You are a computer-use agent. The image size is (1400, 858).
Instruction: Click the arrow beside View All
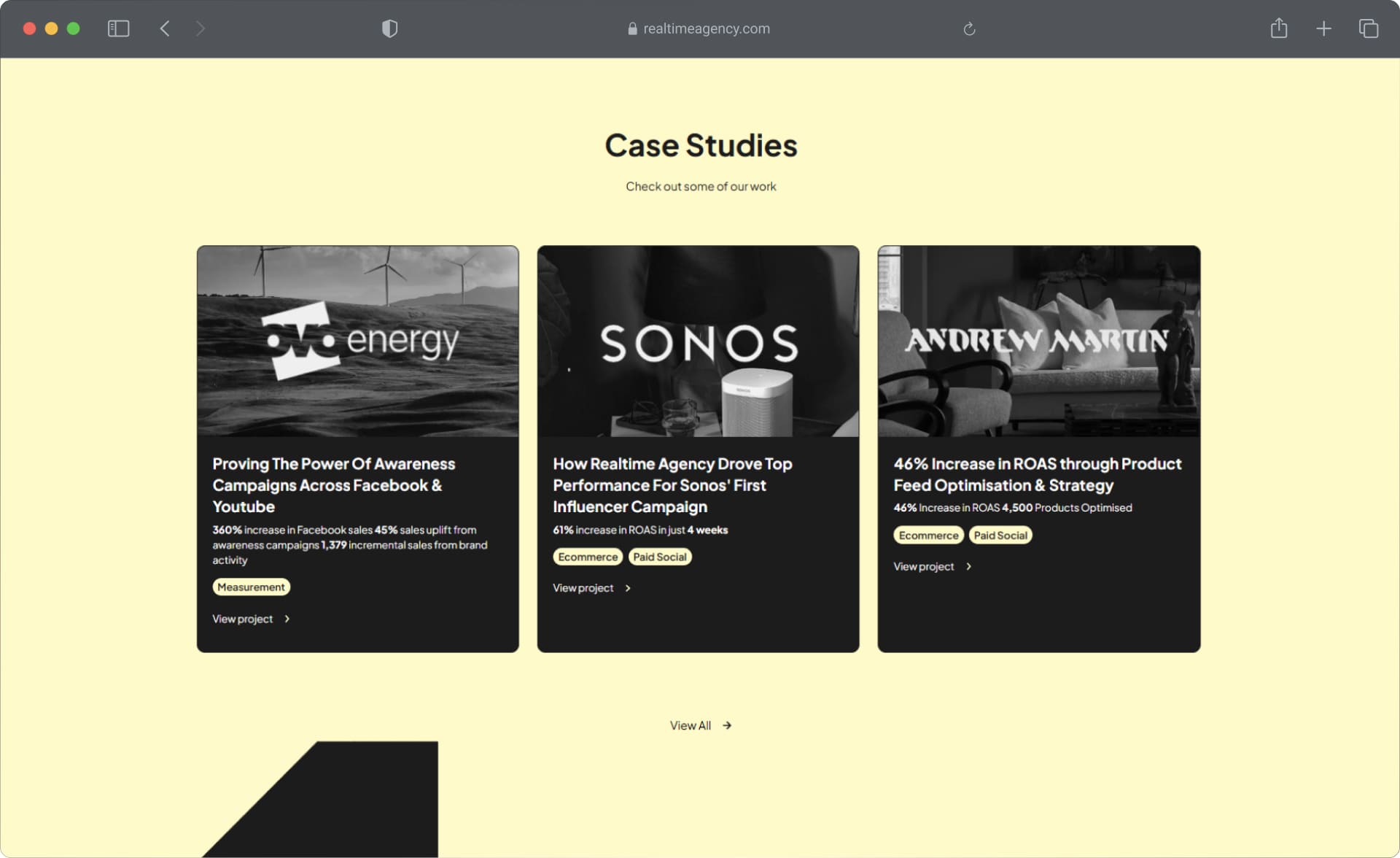click(x=727, y=725)
